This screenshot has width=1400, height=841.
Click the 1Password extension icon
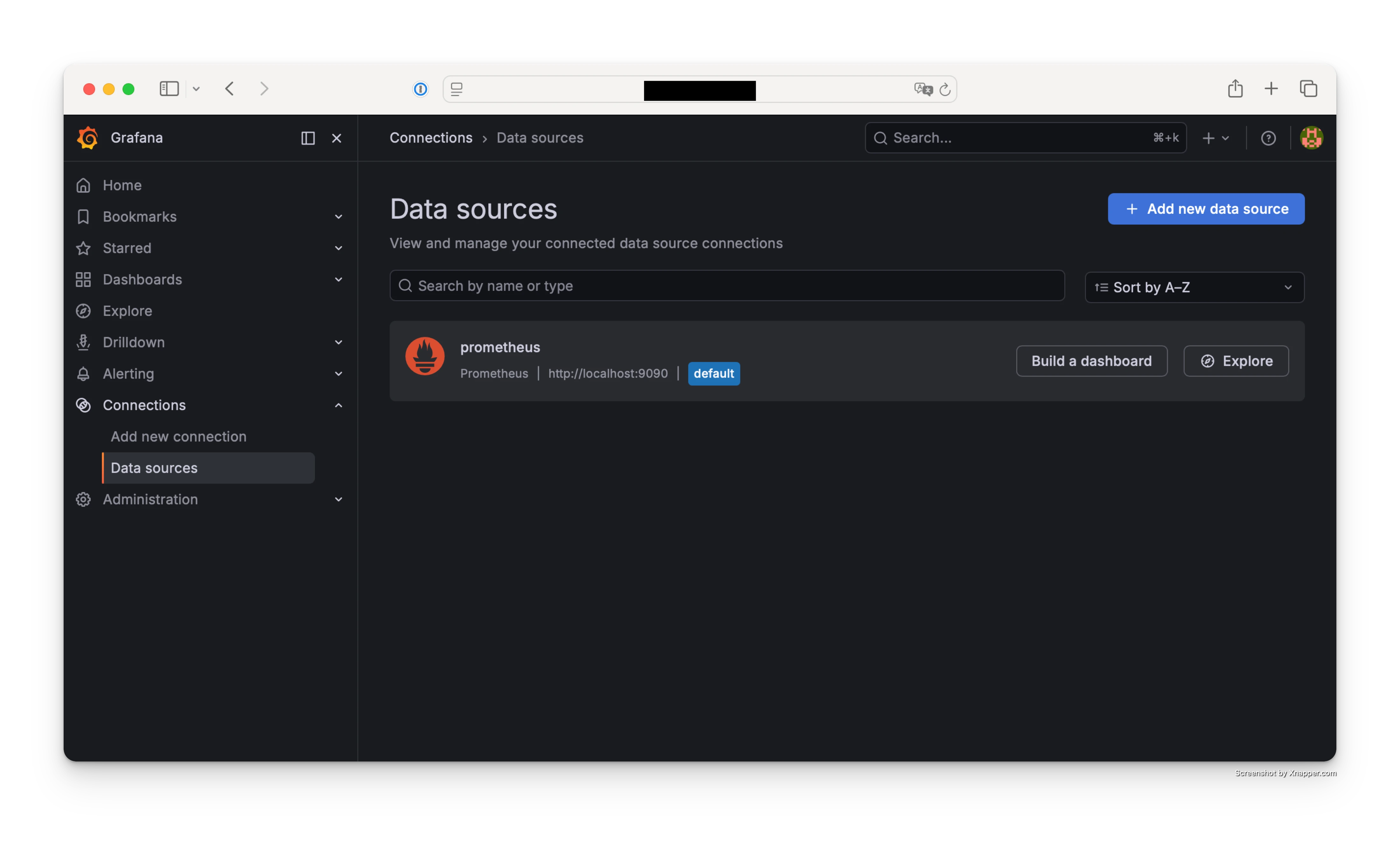[x=421, y=89]
